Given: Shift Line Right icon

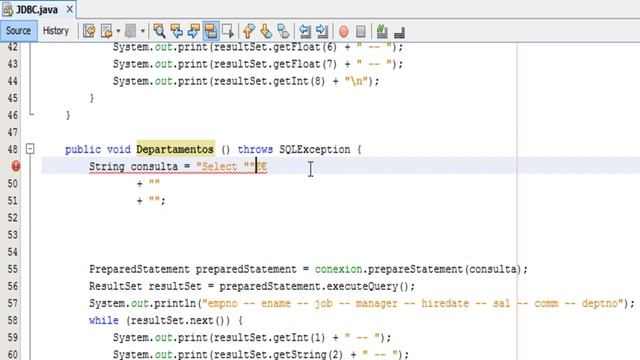Looking at the screenshot, I should point(322,31).
